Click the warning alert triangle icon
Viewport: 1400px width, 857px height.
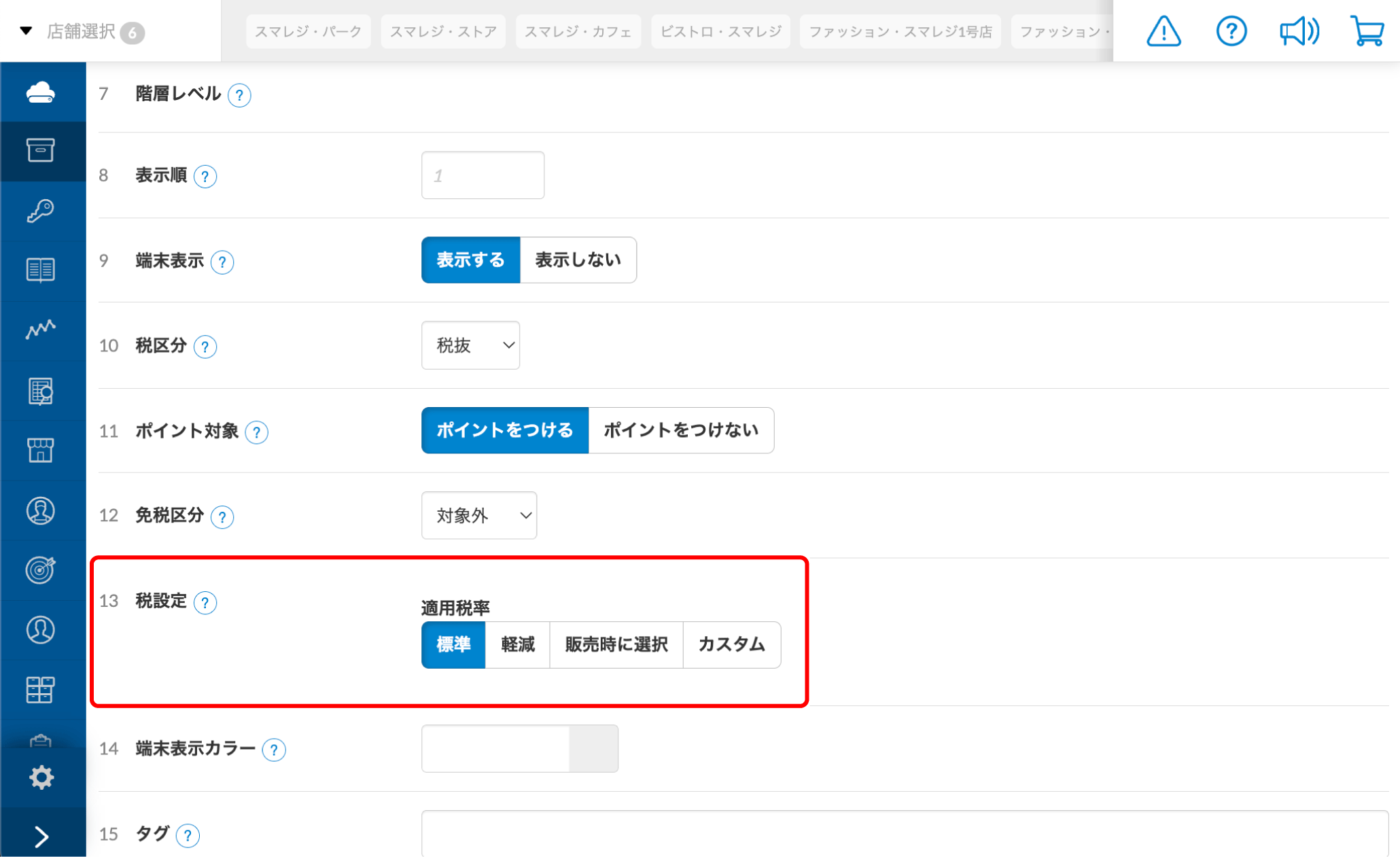tap(1163, 31)
